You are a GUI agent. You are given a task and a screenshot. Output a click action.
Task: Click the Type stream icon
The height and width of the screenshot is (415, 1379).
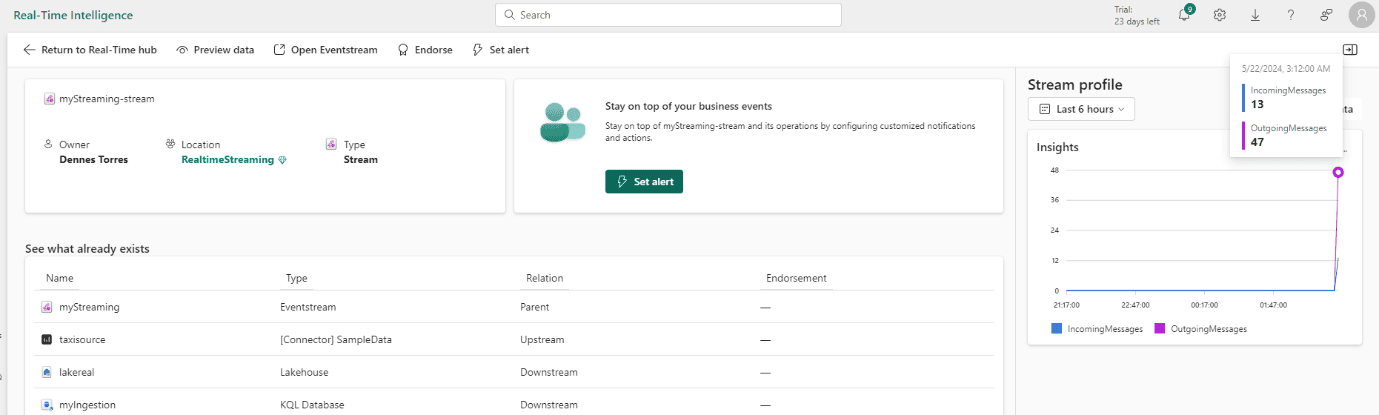pos(331,144)
